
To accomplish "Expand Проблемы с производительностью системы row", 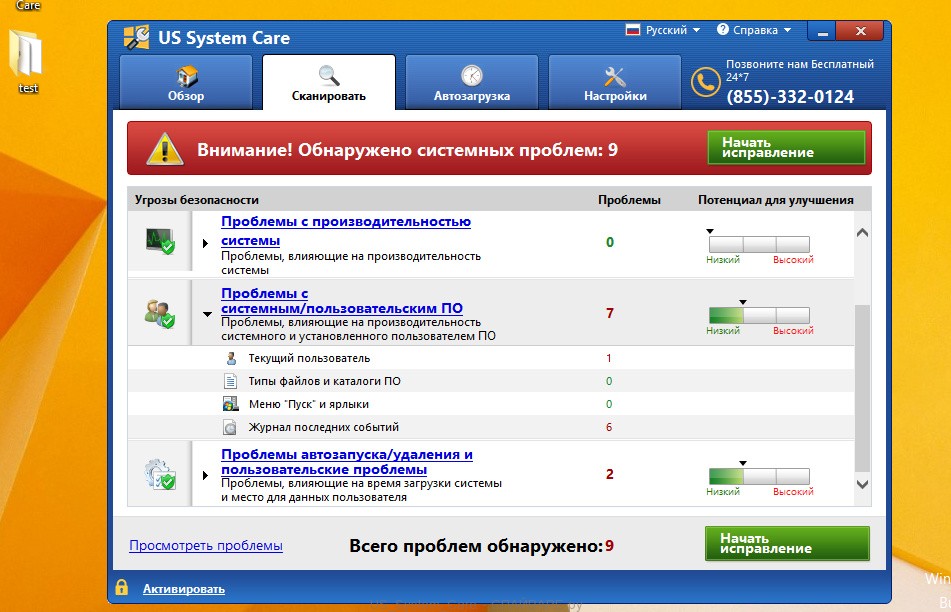I will pyautogui.click(x=205, y=243).
